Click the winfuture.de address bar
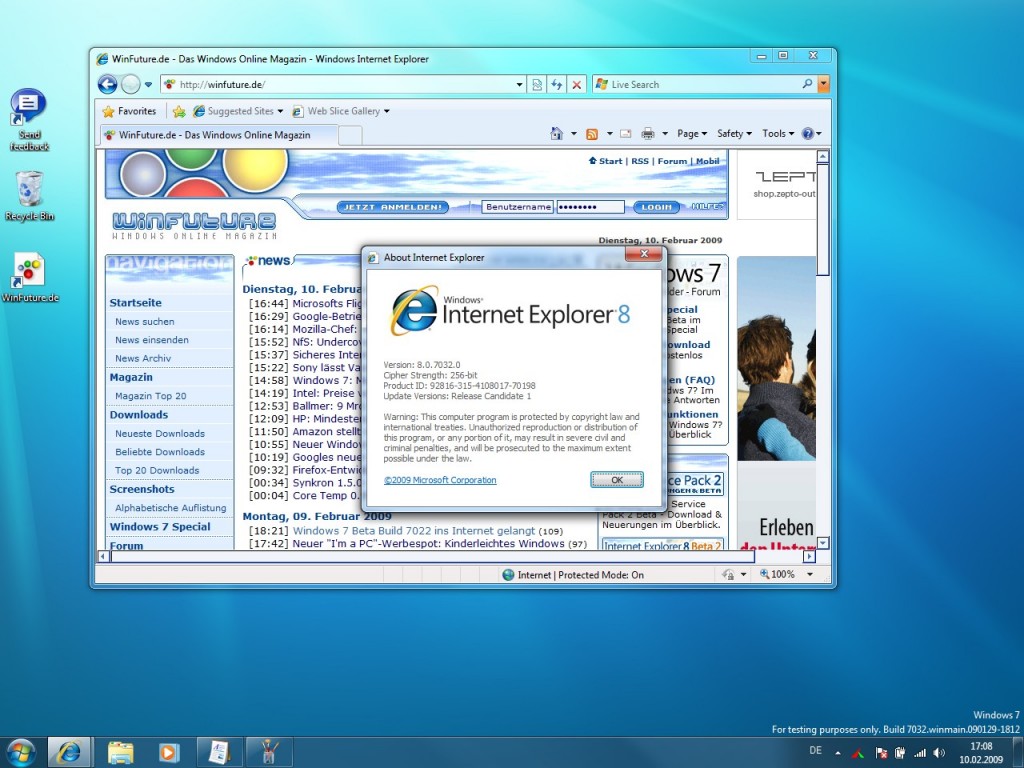 [343, 84]
